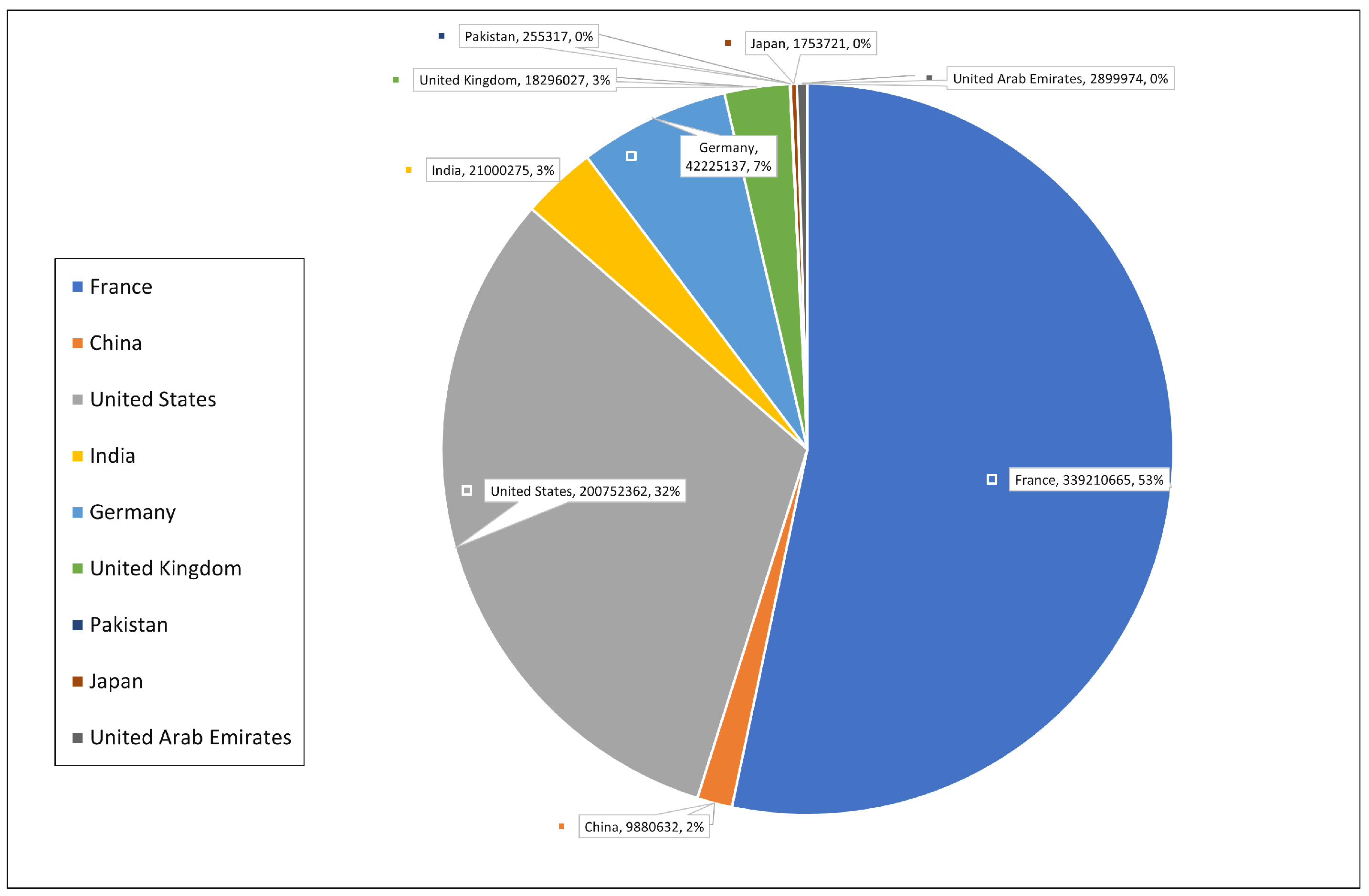The image size is (1369, 896).
Task: Select the Japan legend entry text
Action: tap(116, 681)
